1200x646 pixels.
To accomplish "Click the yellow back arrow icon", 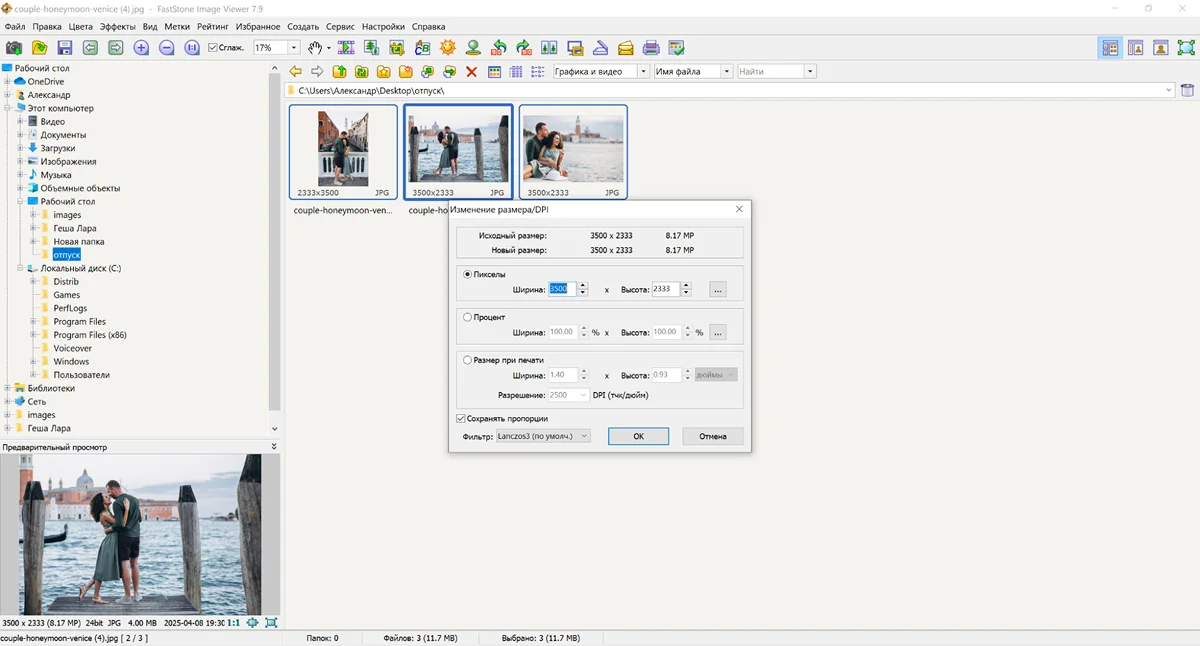I will point(295,72).
